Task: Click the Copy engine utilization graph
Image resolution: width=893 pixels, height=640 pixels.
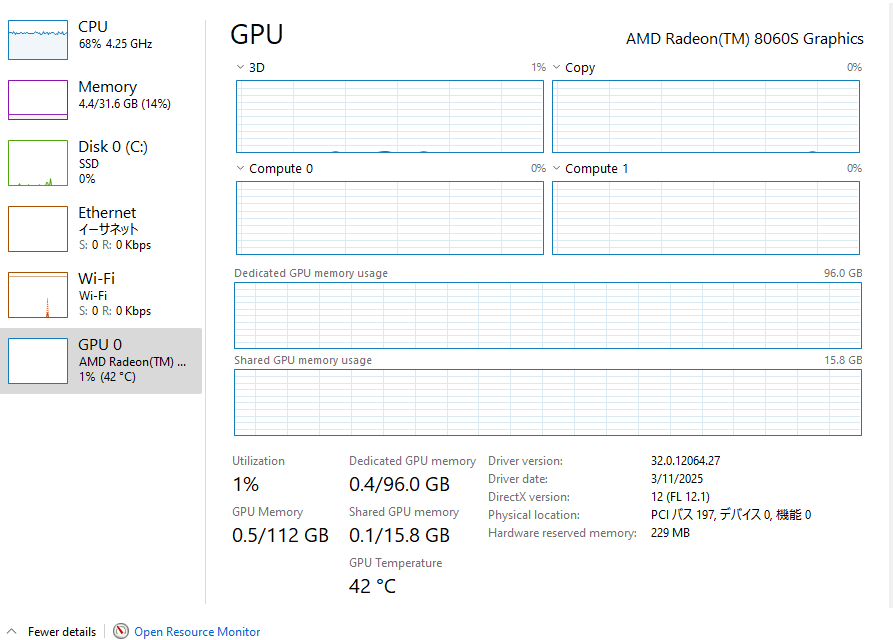Action: (x=706, y=117)
